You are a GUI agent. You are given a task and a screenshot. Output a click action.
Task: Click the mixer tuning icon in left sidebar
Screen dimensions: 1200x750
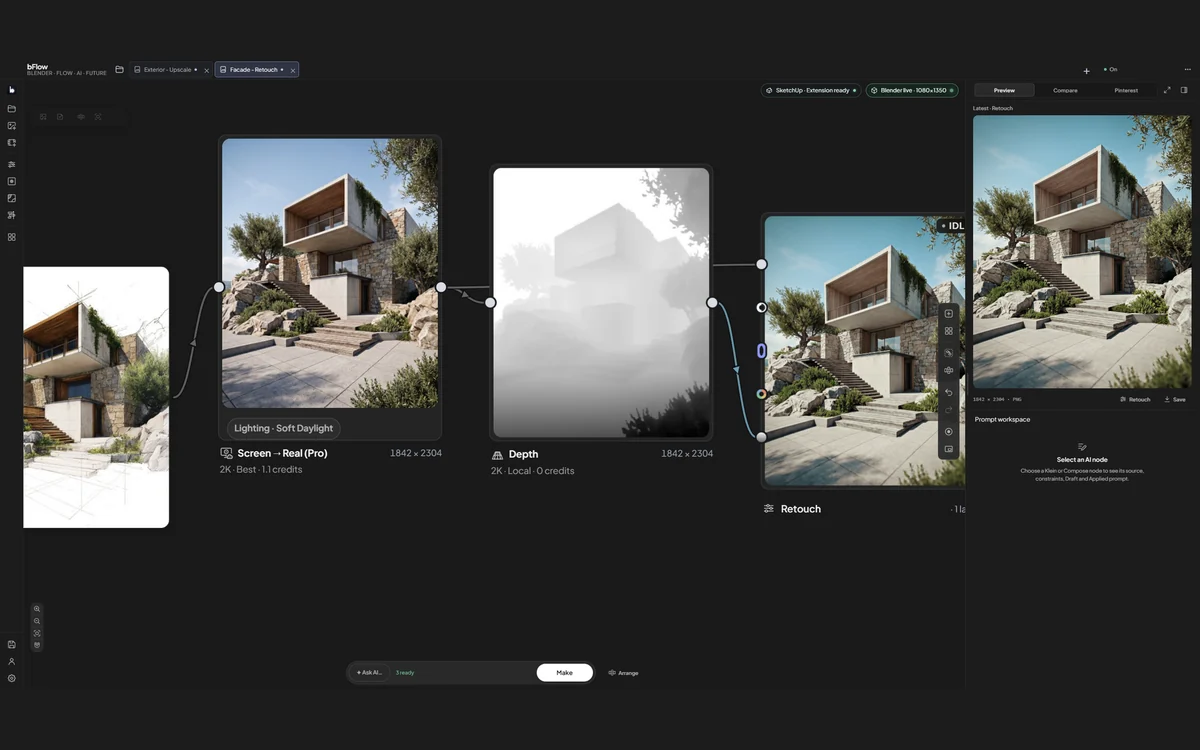point(12,215)
